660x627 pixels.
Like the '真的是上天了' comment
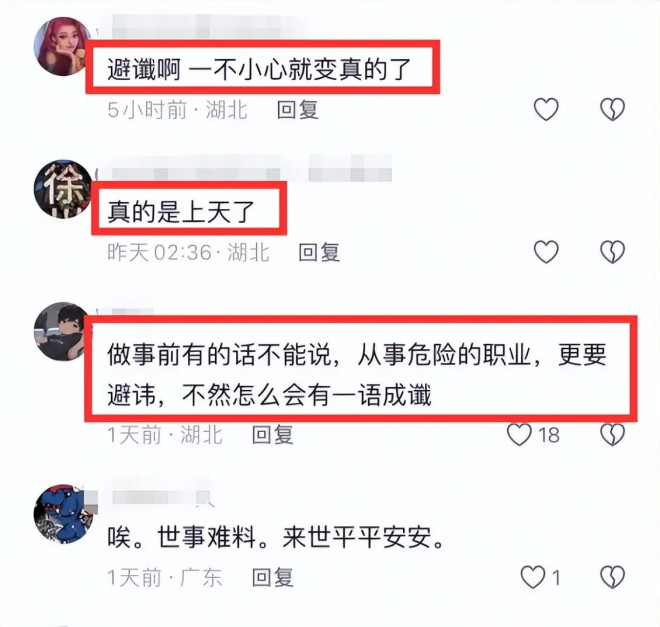pos(546,252)
